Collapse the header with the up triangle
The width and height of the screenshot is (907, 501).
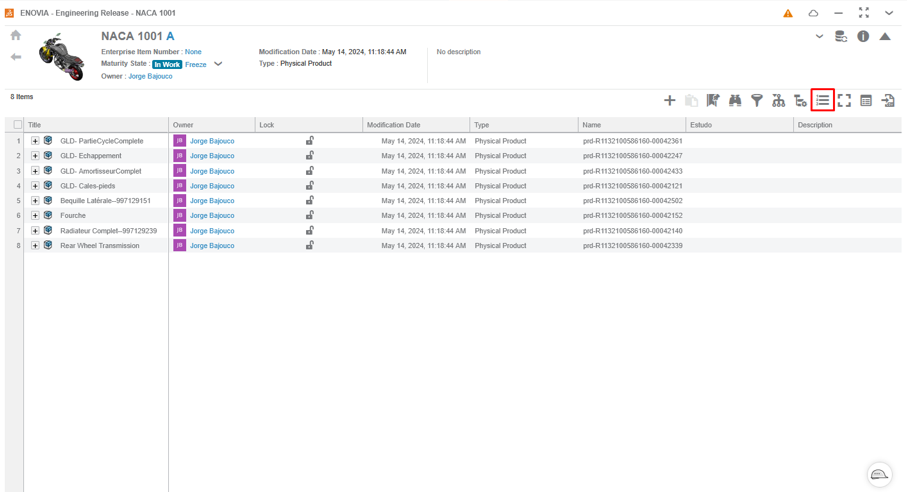[885, 37]
